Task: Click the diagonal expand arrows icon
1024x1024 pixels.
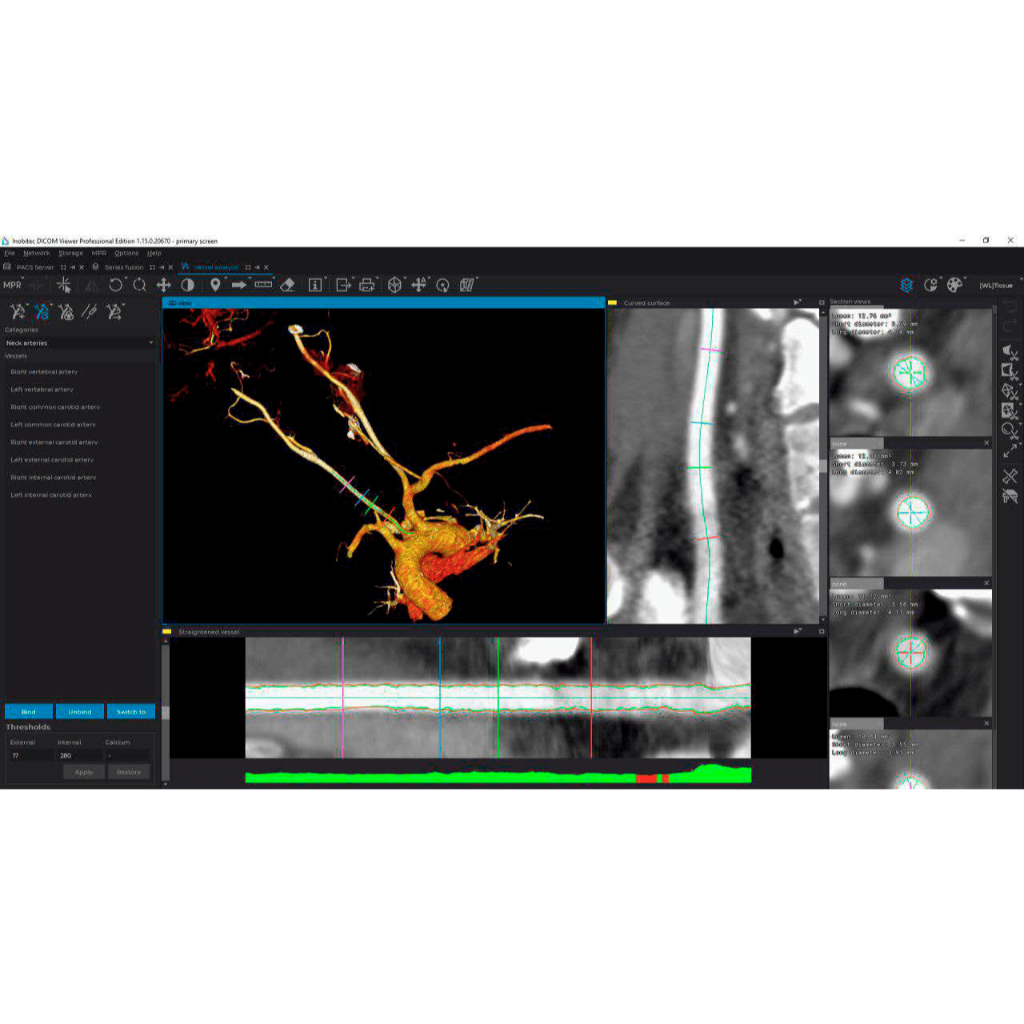Action: click(x=1010, y=451)
